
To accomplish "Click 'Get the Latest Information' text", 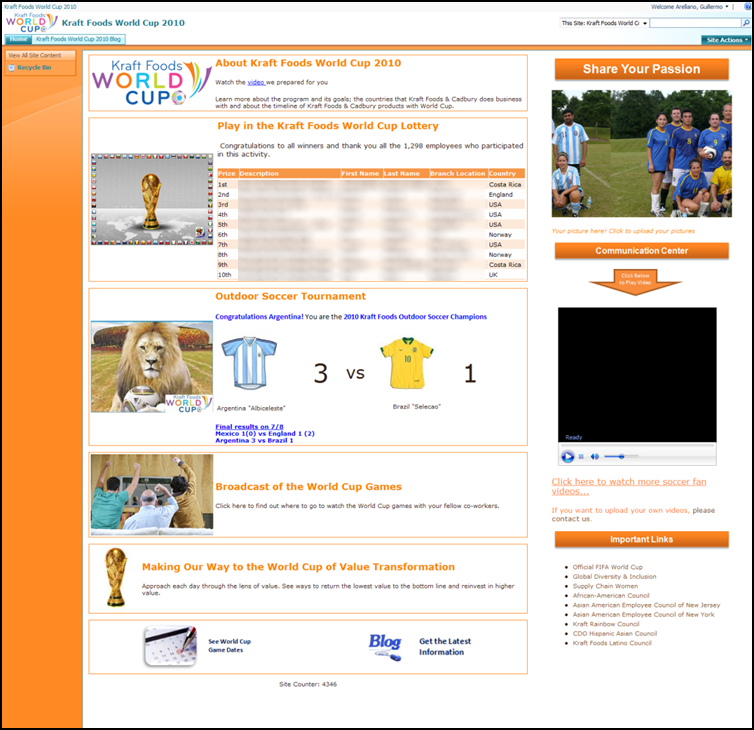I will pos(445,647).
